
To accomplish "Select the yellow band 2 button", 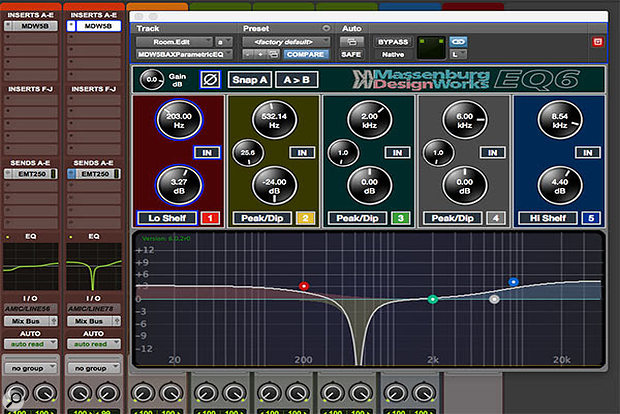I will 305,218.
